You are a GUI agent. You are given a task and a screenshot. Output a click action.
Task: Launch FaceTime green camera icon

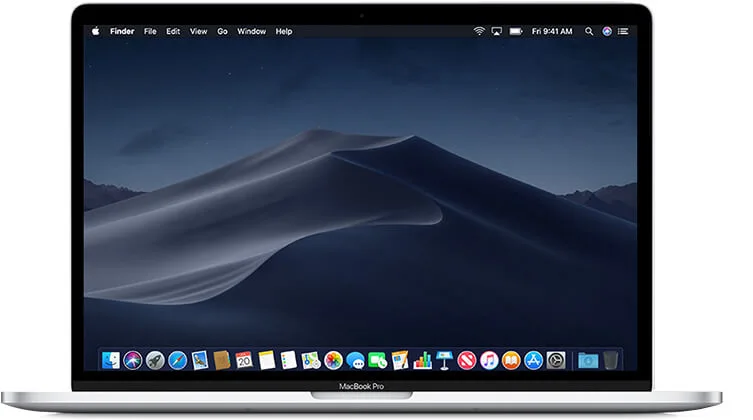(x=377, y=360)
